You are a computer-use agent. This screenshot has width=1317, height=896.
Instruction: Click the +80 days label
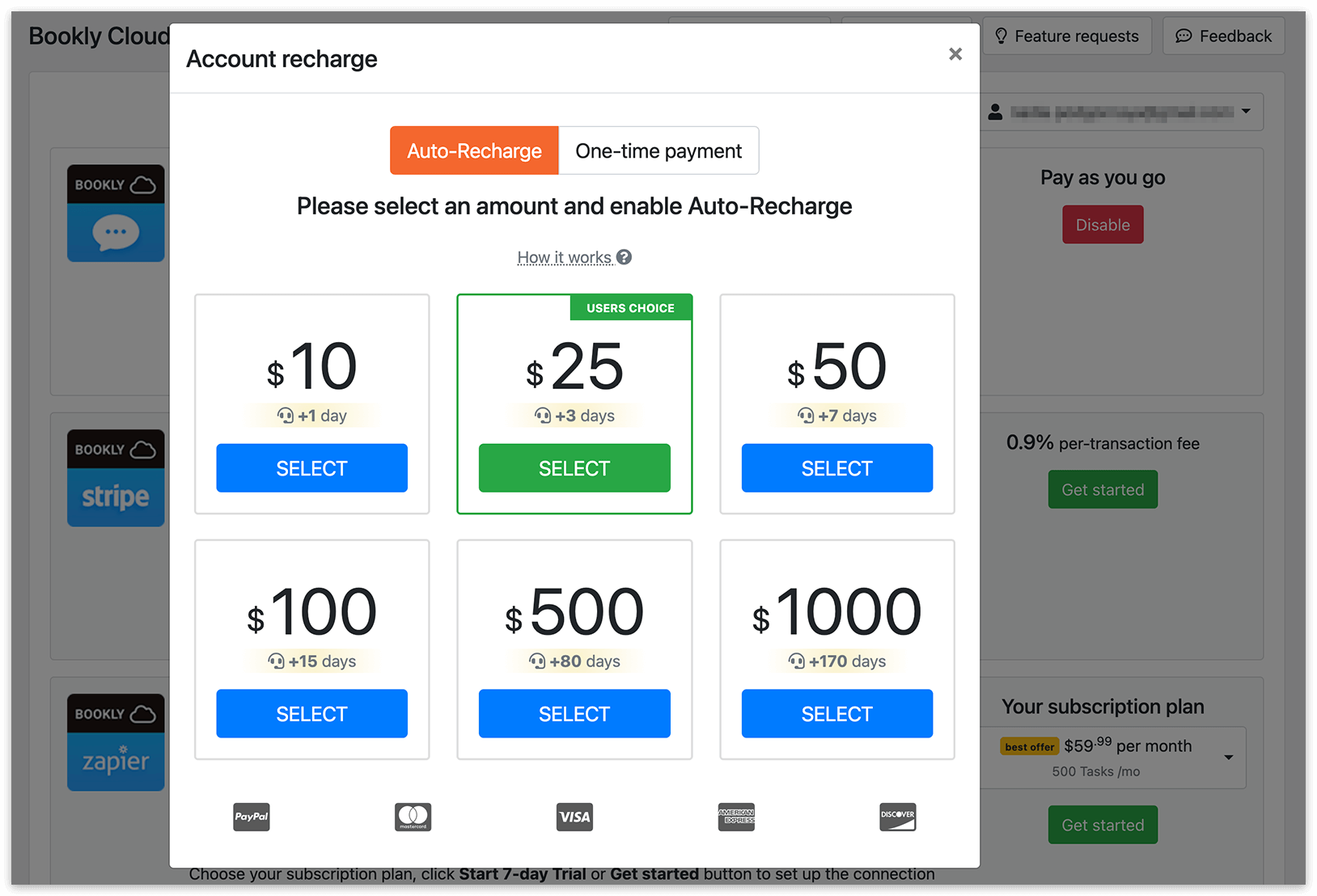585,661
